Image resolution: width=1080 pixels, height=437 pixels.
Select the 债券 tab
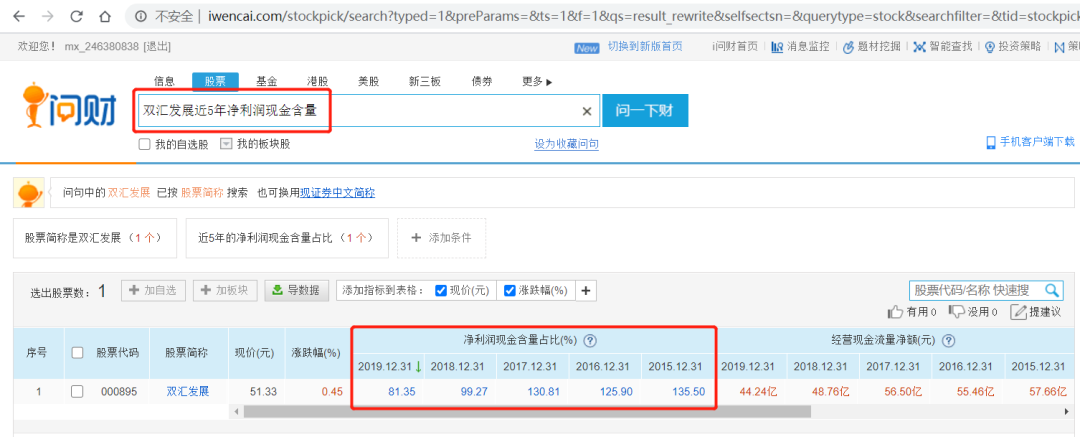coord(482,81)
